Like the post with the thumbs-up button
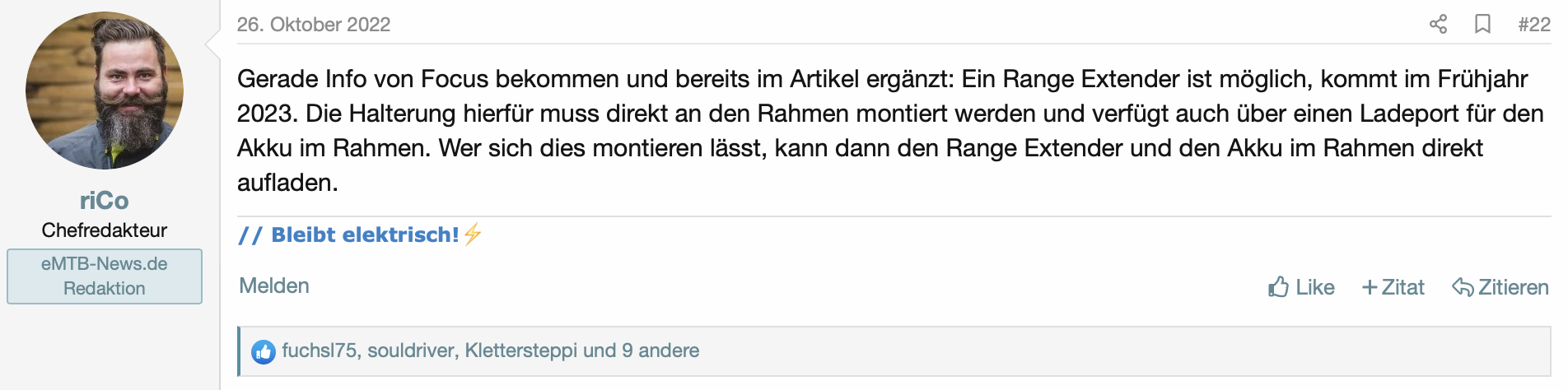The height and width of the screenshot is (390, 1568). click(1301, 287)
